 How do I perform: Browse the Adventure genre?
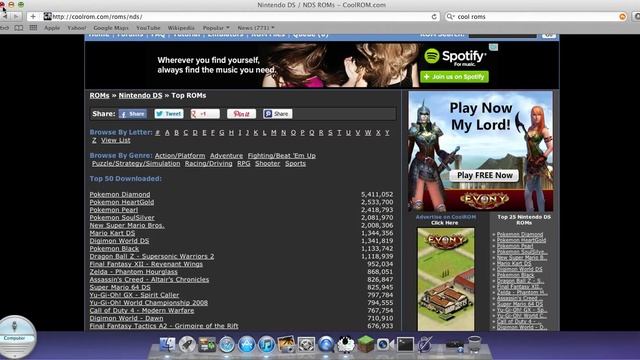pyautogui.click(x=227, y=156)
